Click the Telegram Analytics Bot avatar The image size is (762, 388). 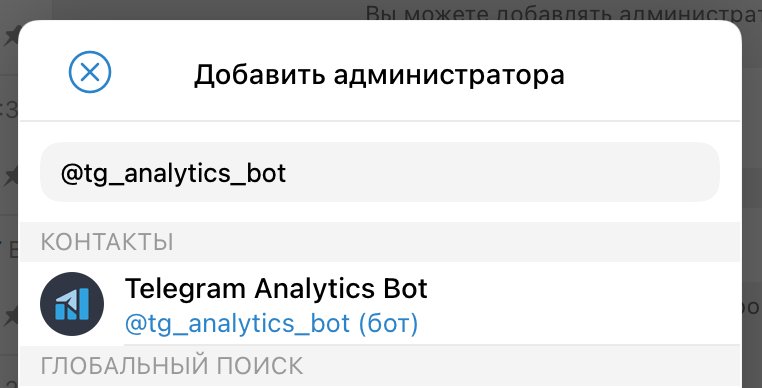72,304
